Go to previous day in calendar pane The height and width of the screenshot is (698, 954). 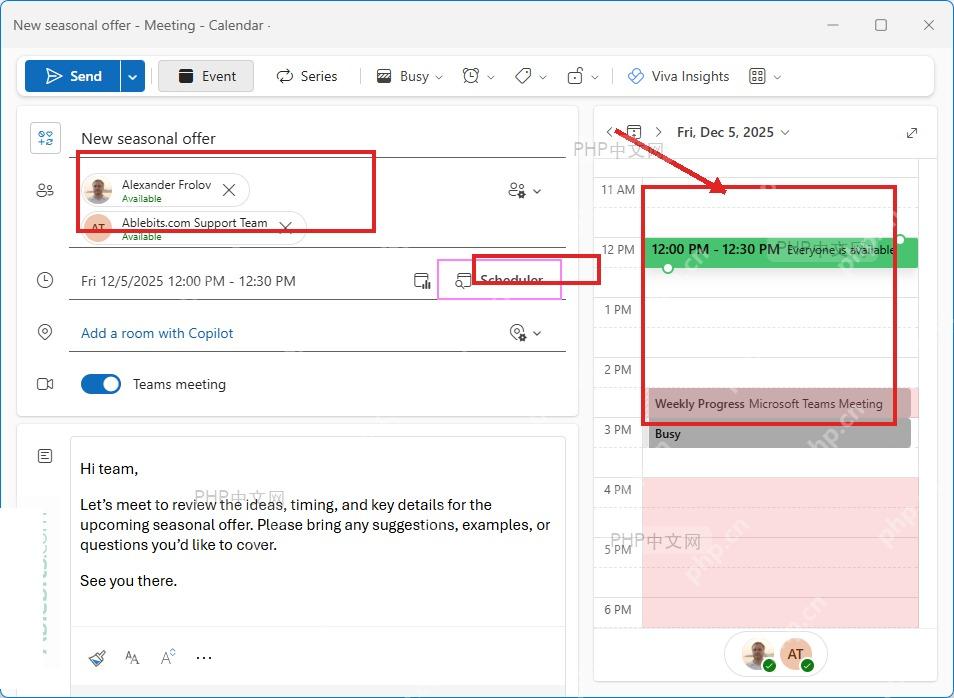610,132
